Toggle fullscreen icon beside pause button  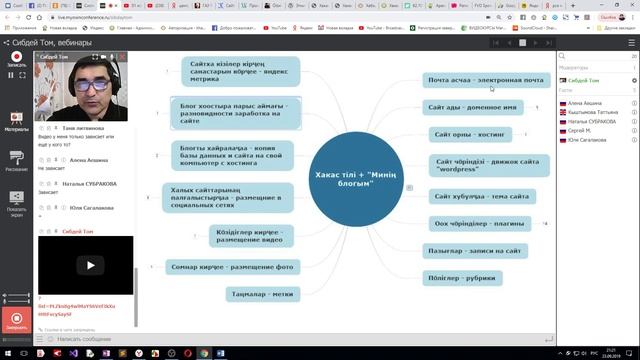pyautogui.click(x=22, y=76)
